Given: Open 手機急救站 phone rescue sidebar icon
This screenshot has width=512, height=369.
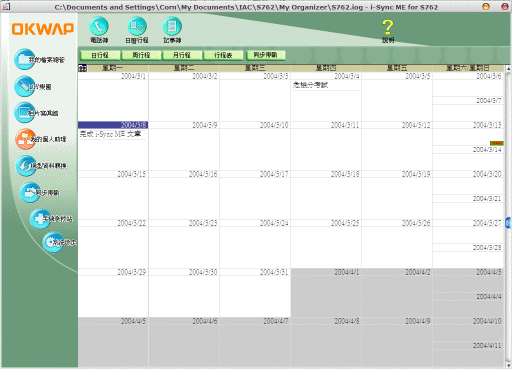Looking at the screenshot, I should [40, 219].
